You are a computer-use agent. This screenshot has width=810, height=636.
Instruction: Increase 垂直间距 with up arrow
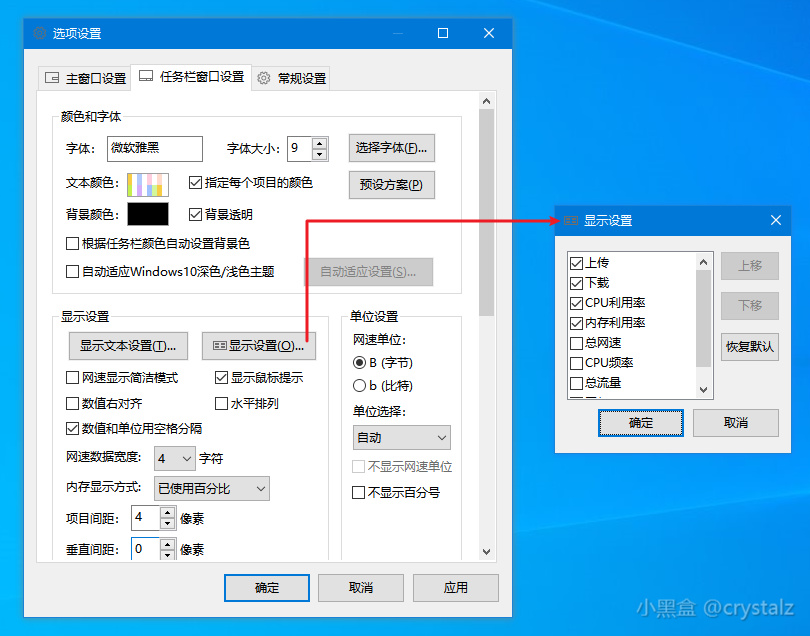(x=167, y=544)
